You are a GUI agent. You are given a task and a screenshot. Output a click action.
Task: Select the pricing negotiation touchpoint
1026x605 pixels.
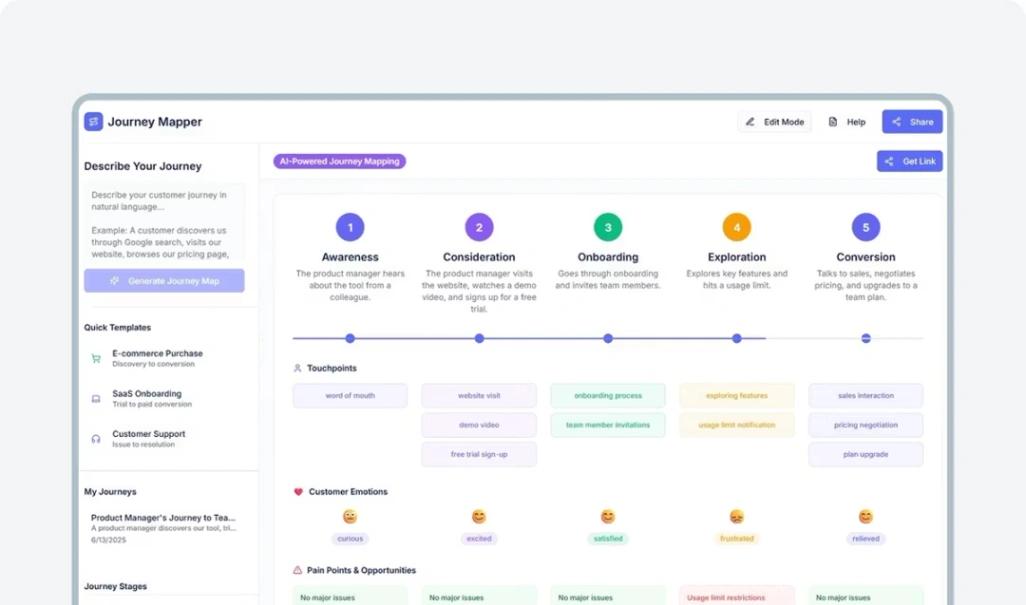coord(866,425)
